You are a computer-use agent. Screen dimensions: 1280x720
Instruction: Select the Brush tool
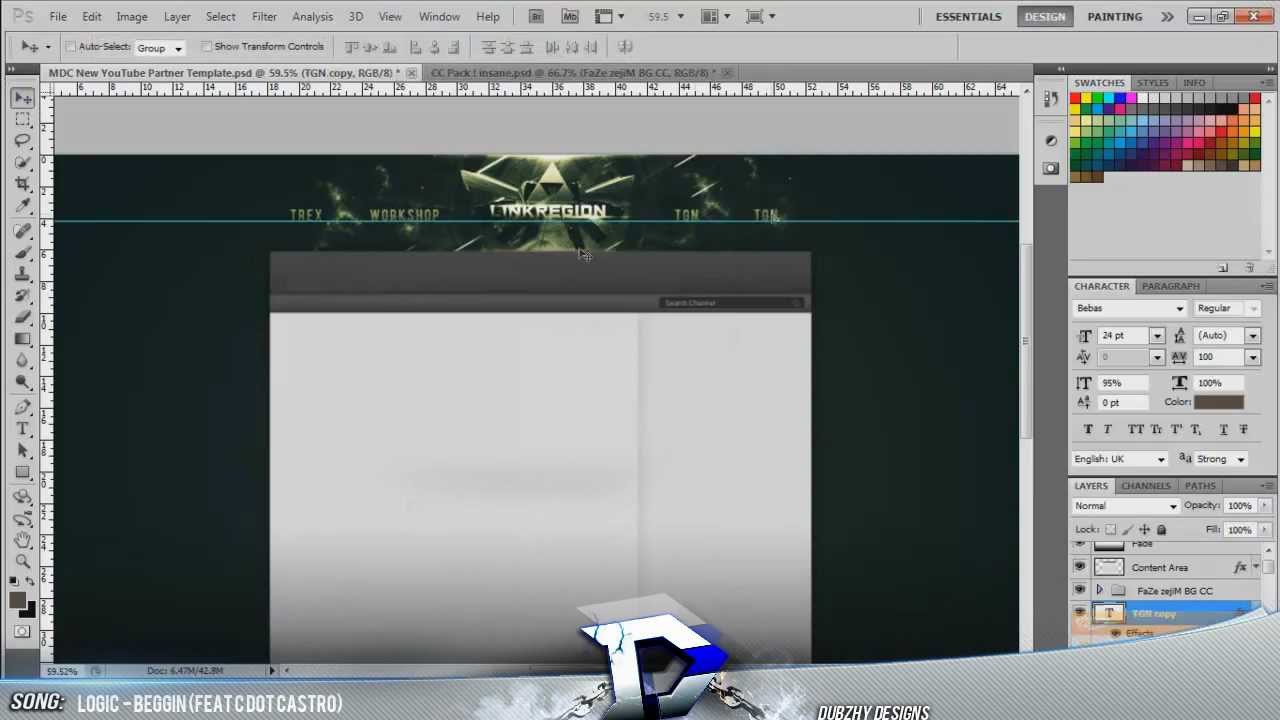[23, 253]
